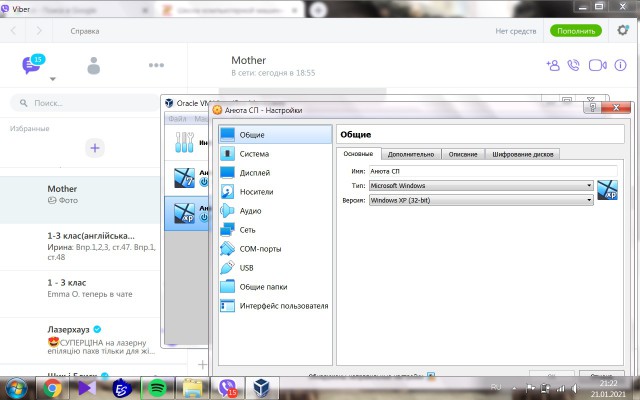Open the Viber contacts person icon
The width and height of the screenshot is (640, 400).
[x=93, y=65]
